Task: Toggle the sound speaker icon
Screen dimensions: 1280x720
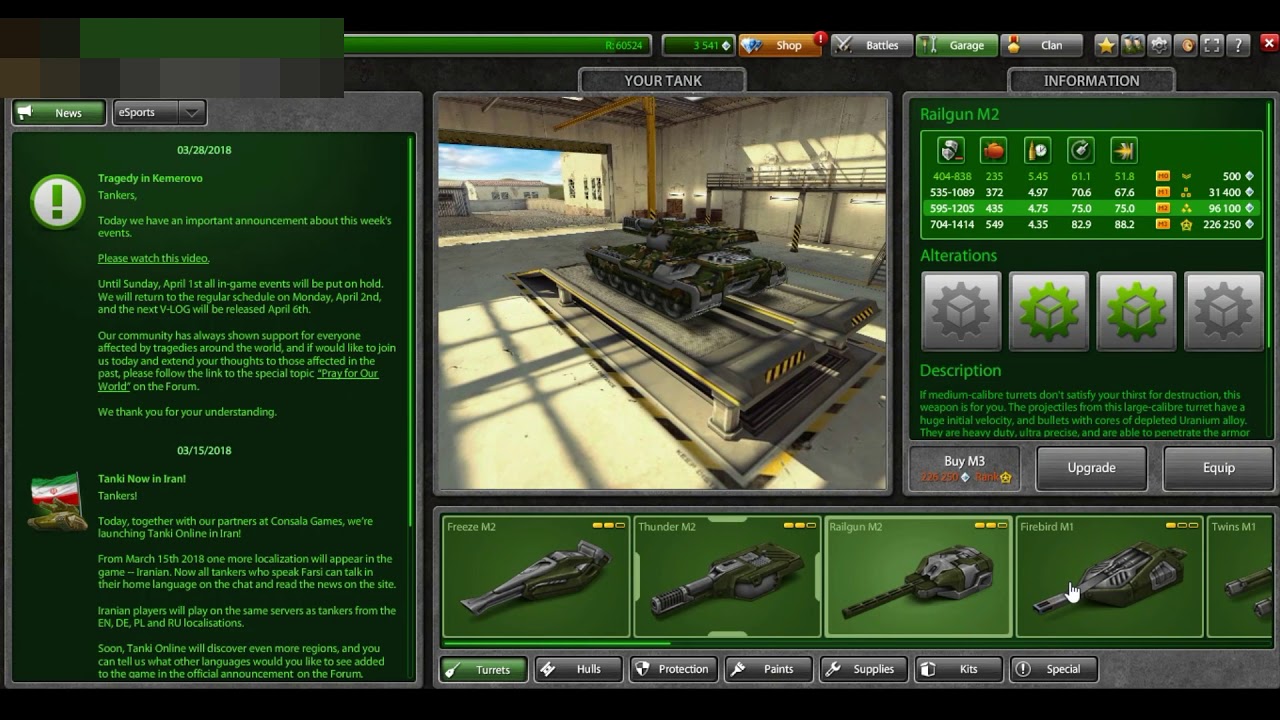Action: 1186,45
